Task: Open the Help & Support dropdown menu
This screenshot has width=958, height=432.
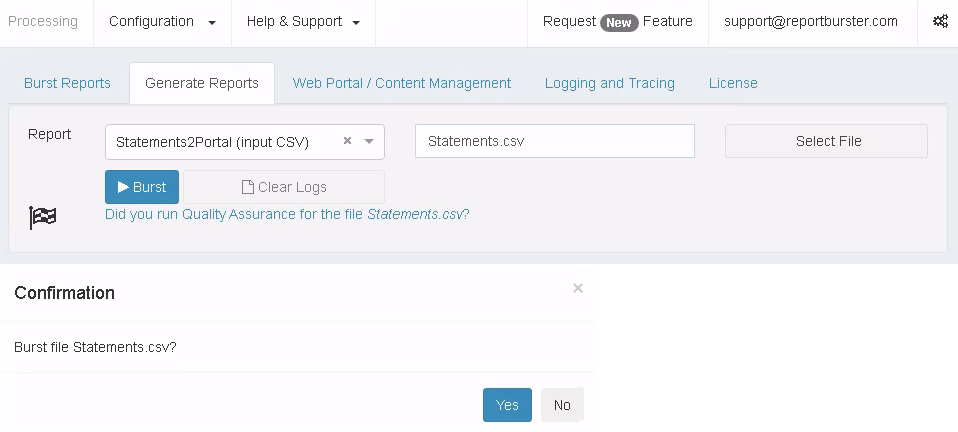Action: pos(303,21)
